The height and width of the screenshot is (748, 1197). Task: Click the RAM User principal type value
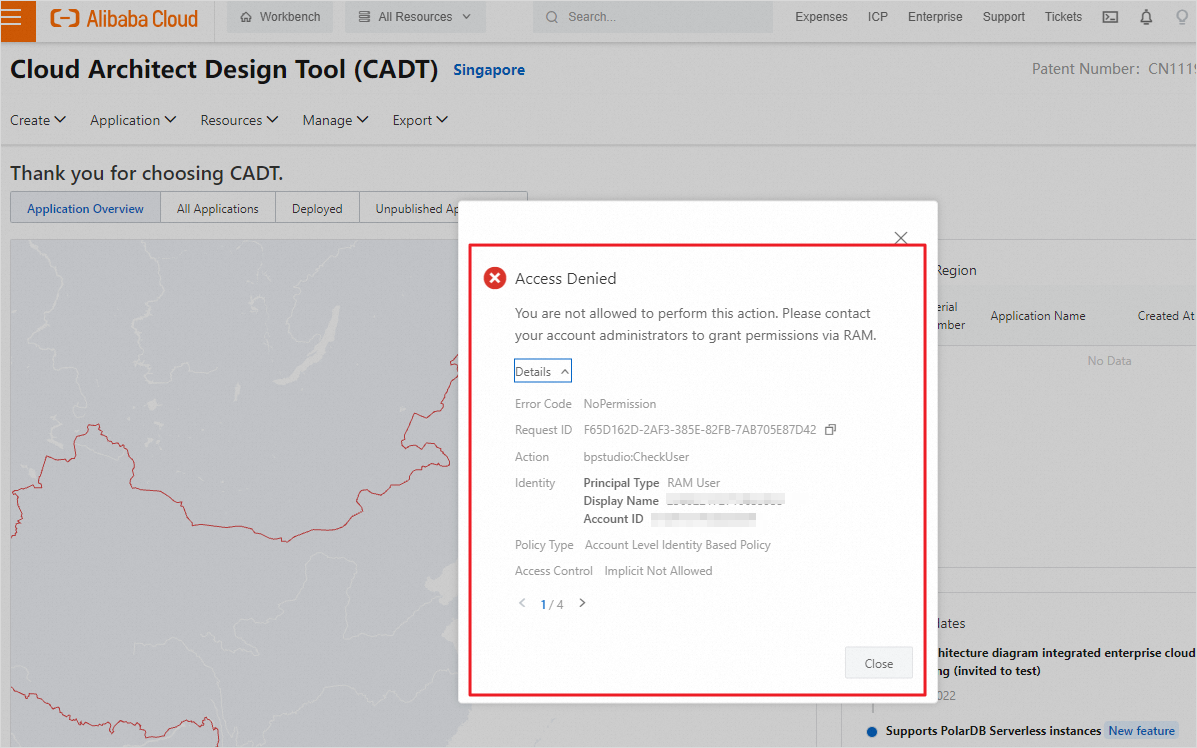tap(693, 482)
